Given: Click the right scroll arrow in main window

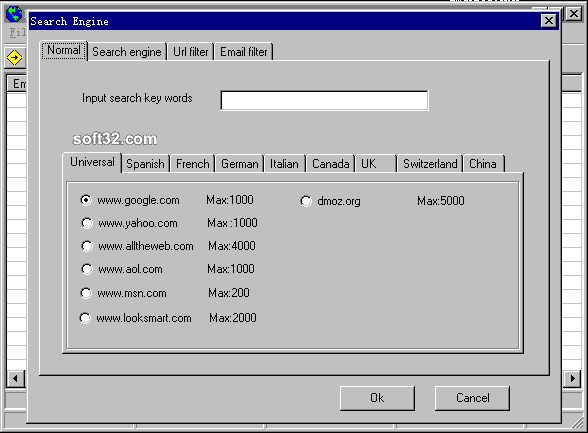Looking at the screenshot, I should (x=573, y=379).
